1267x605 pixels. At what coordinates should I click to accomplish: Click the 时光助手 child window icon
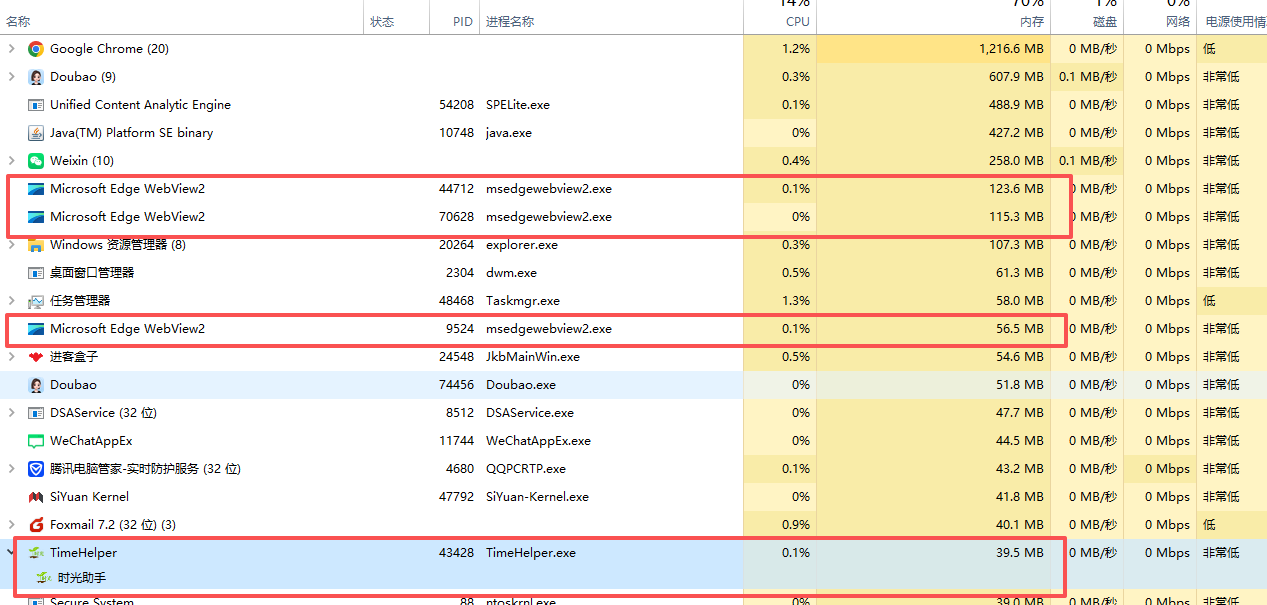[44, 578]
